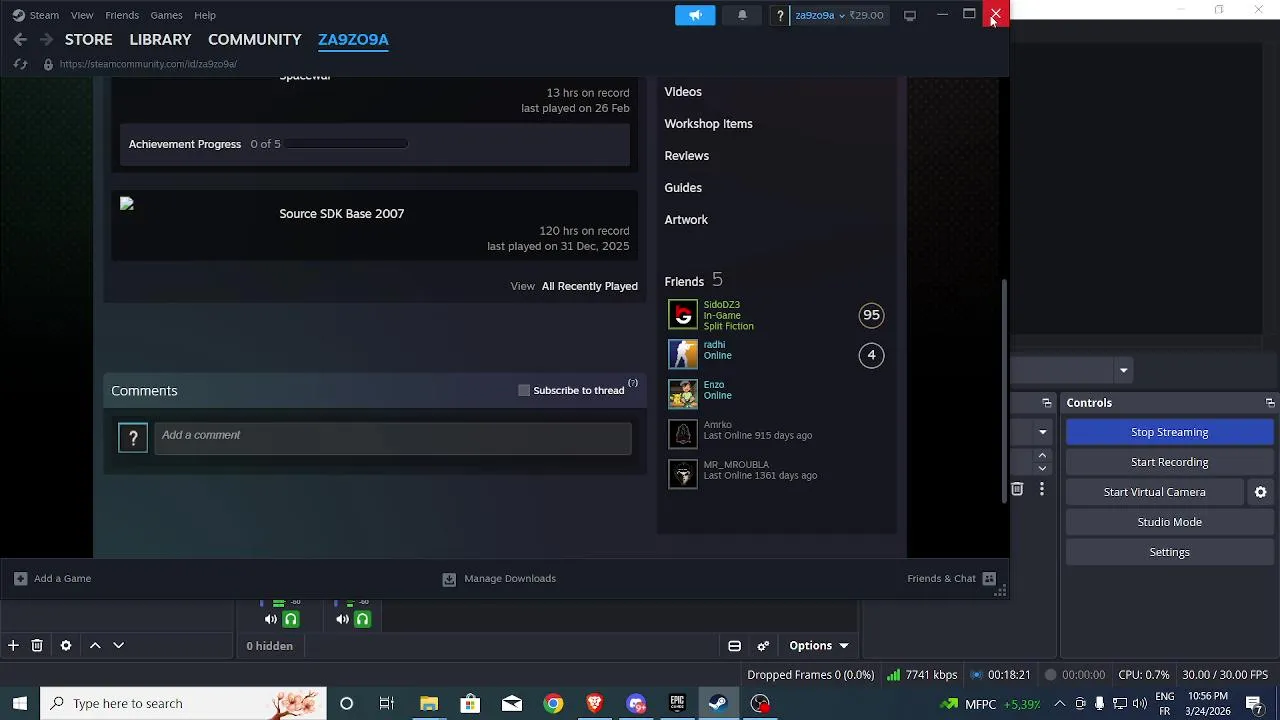Toggle OBS Studio Mode
The width and height of the screenshot is (1280, 720).
(1169, 522)
